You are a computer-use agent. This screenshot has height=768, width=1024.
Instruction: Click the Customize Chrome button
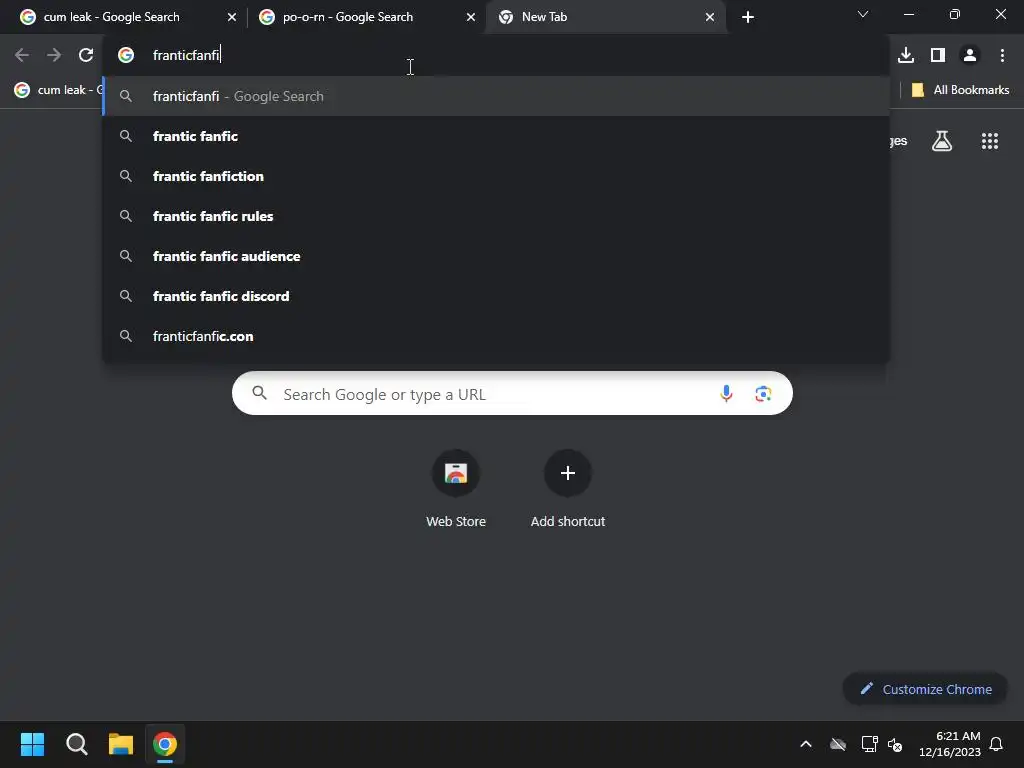pyautogui.click(x=925, y=689)
